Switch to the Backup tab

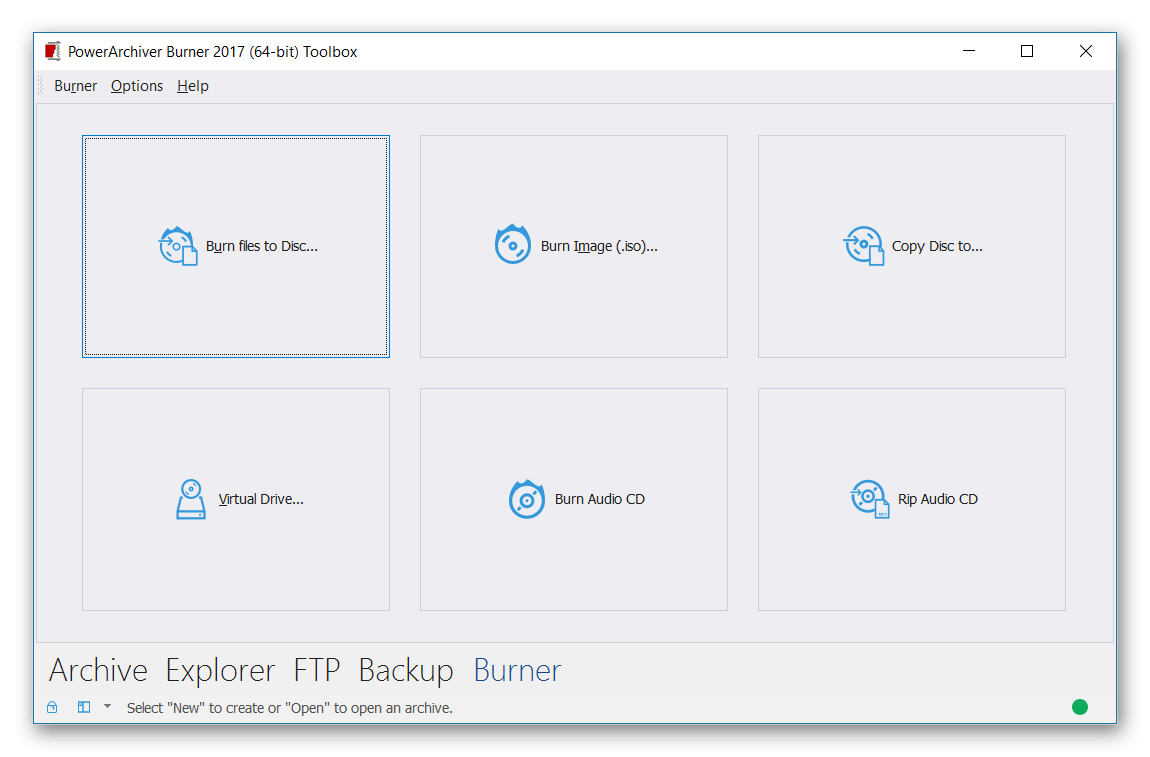tap(406, 670)
